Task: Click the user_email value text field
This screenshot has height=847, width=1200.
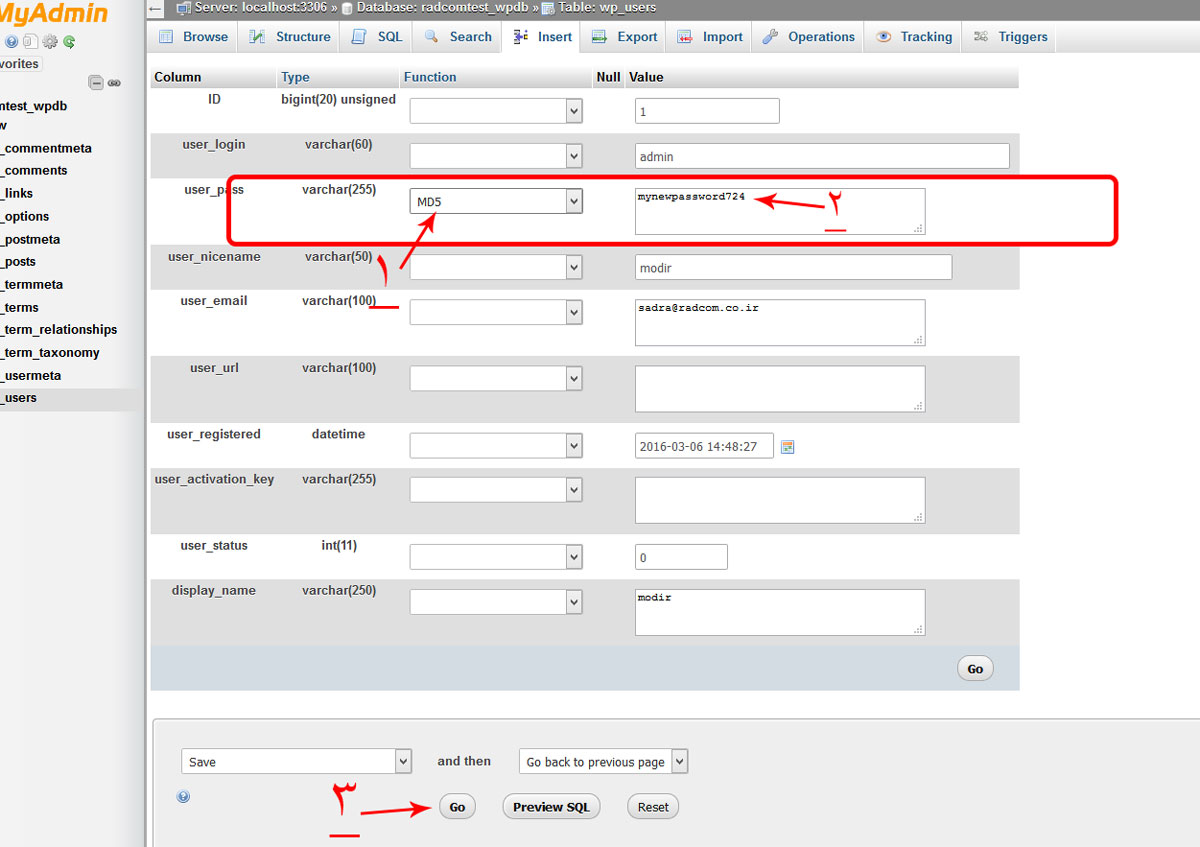Action: pos(779,322)
